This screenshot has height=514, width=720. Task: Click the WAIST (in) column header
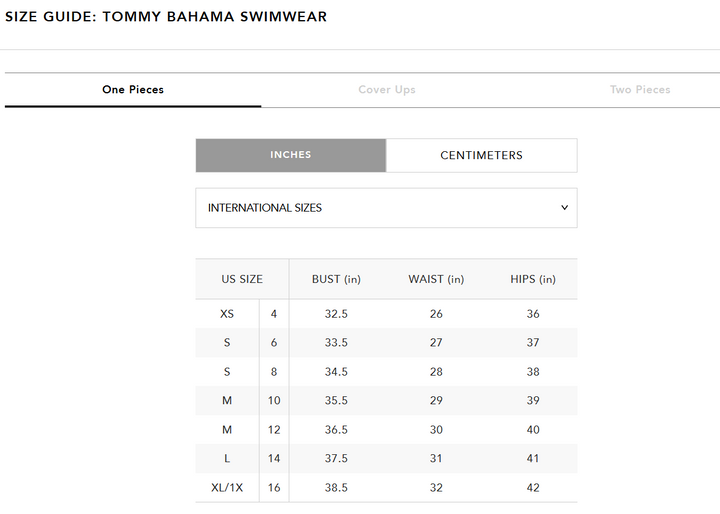pyautogui.click(x=436, y=279)
